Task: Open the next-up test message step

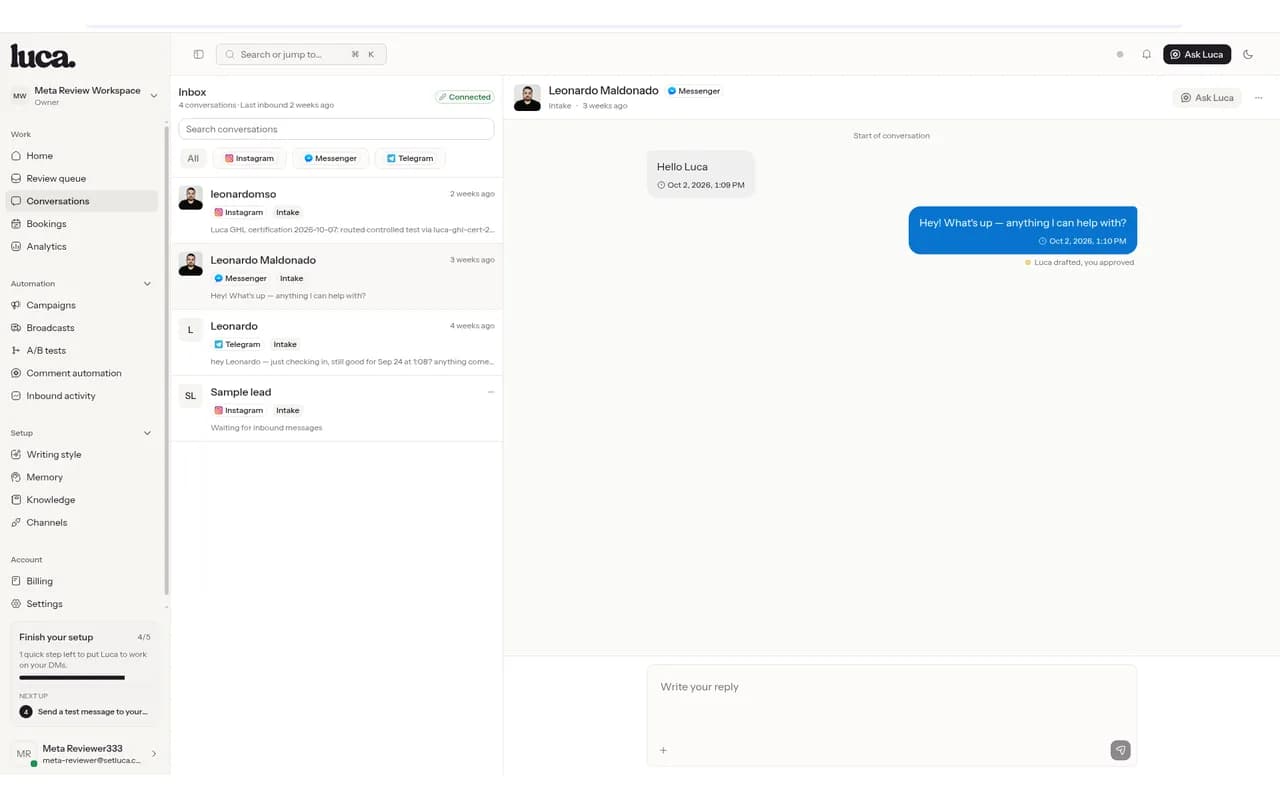Action: click(x=85, y=712)
